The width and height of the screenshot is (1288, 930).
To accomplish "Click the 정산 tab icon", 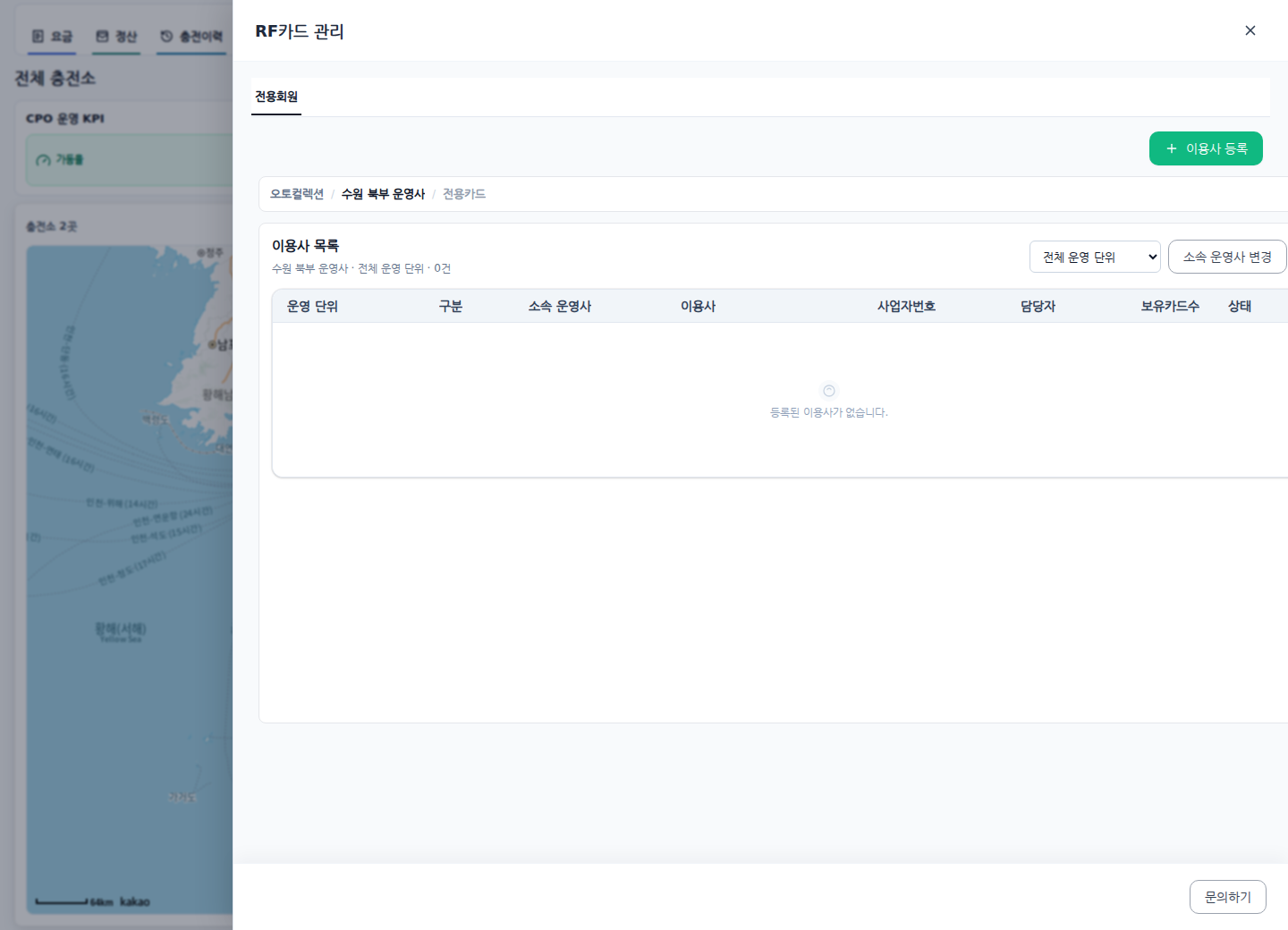I will (102, 37).
